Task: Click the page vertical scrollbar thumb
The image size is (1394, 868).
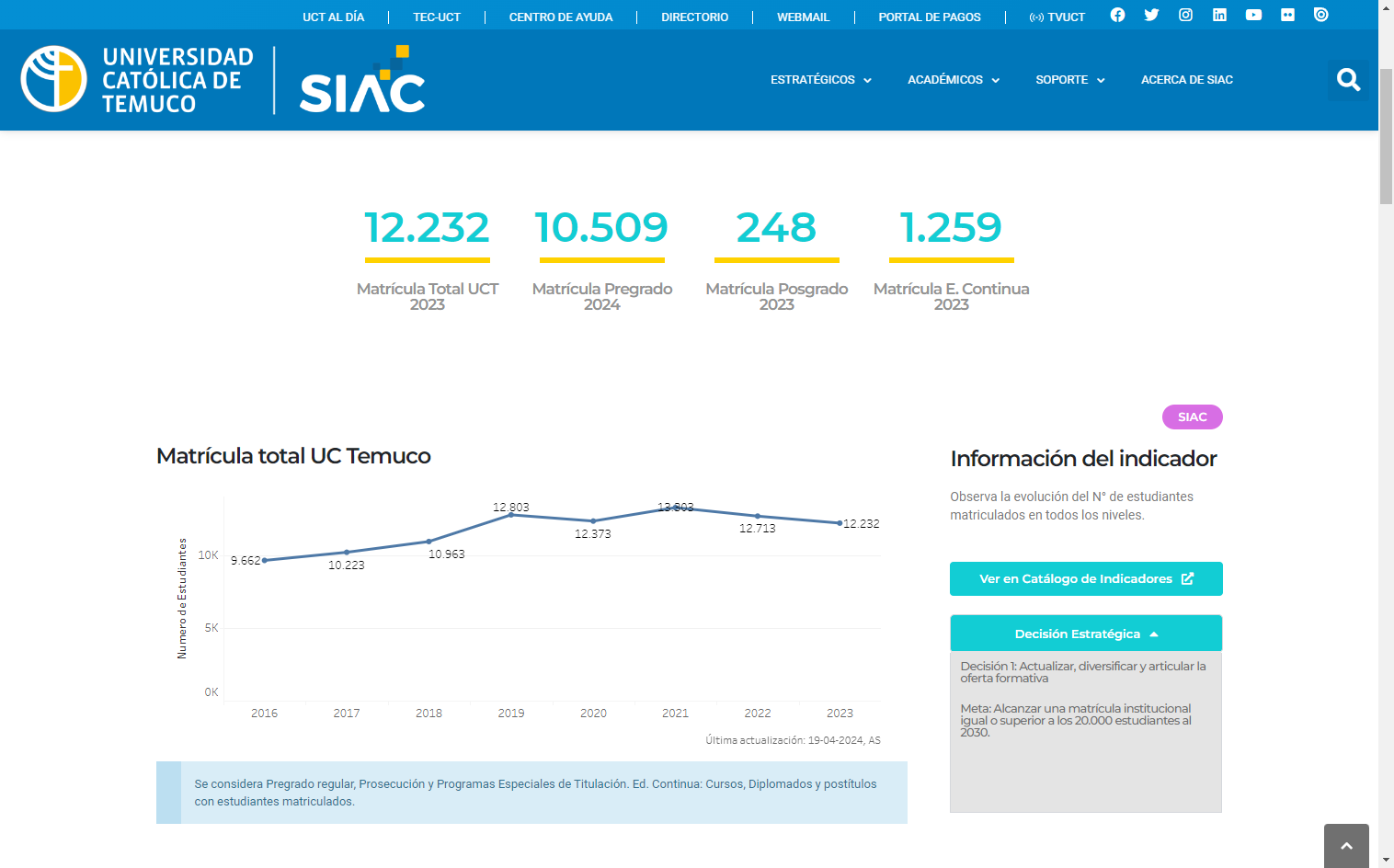Action: 1386,136
